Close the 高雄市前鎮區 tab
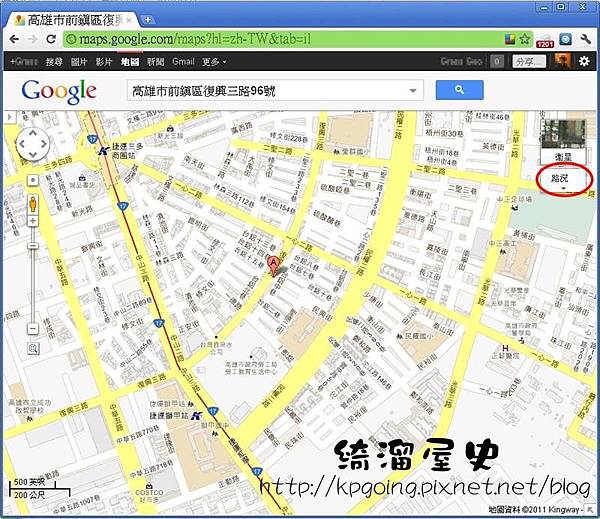The image size is (600, 519). tap(129, 20)
